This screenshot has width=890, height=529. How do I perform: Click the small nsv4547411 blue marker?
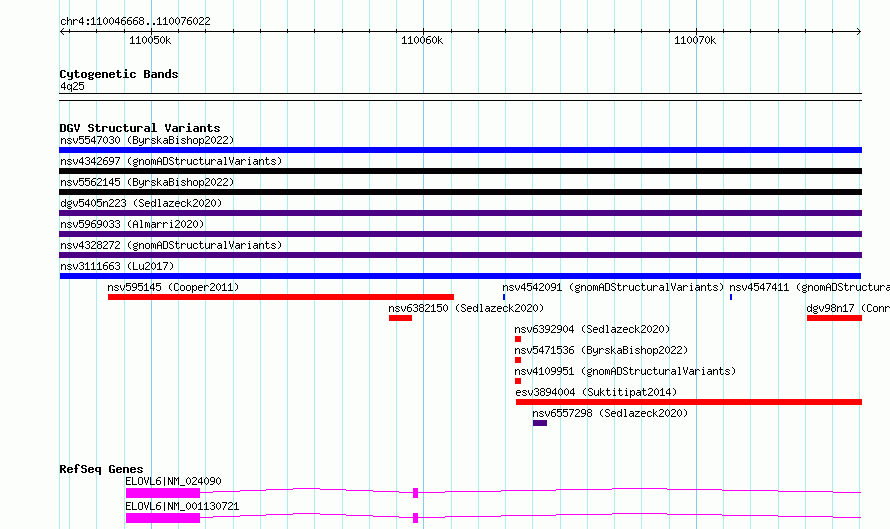pyautogui.click(x=731, y=297)
